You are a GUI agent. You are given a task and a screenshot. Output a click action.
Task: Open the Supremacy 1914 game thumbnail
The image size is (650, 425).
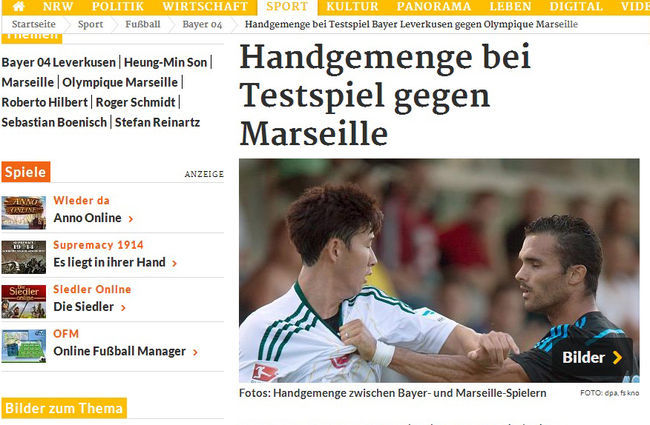coord(24,257)
